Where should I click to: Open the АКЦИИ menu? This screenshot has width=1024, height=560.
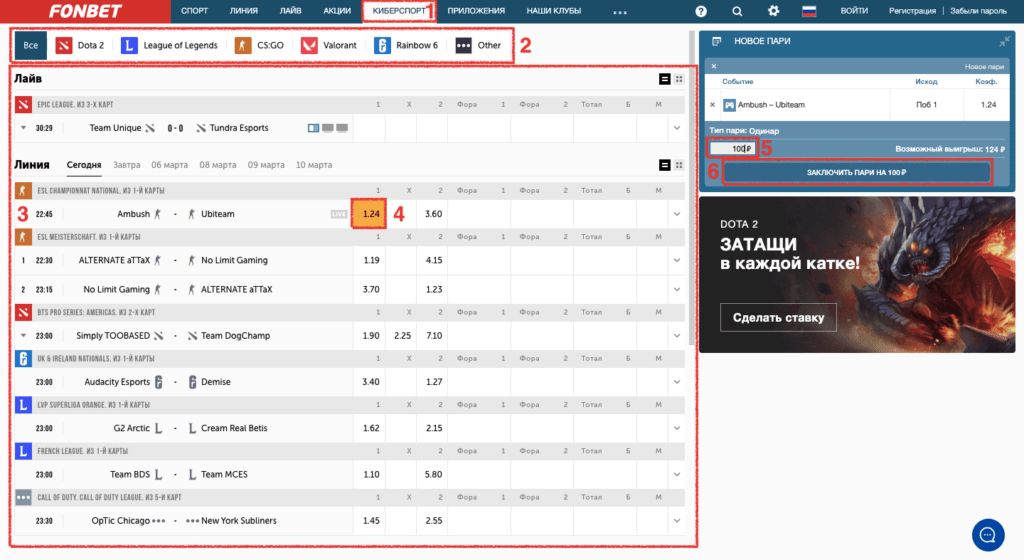[x=337, y=11]
